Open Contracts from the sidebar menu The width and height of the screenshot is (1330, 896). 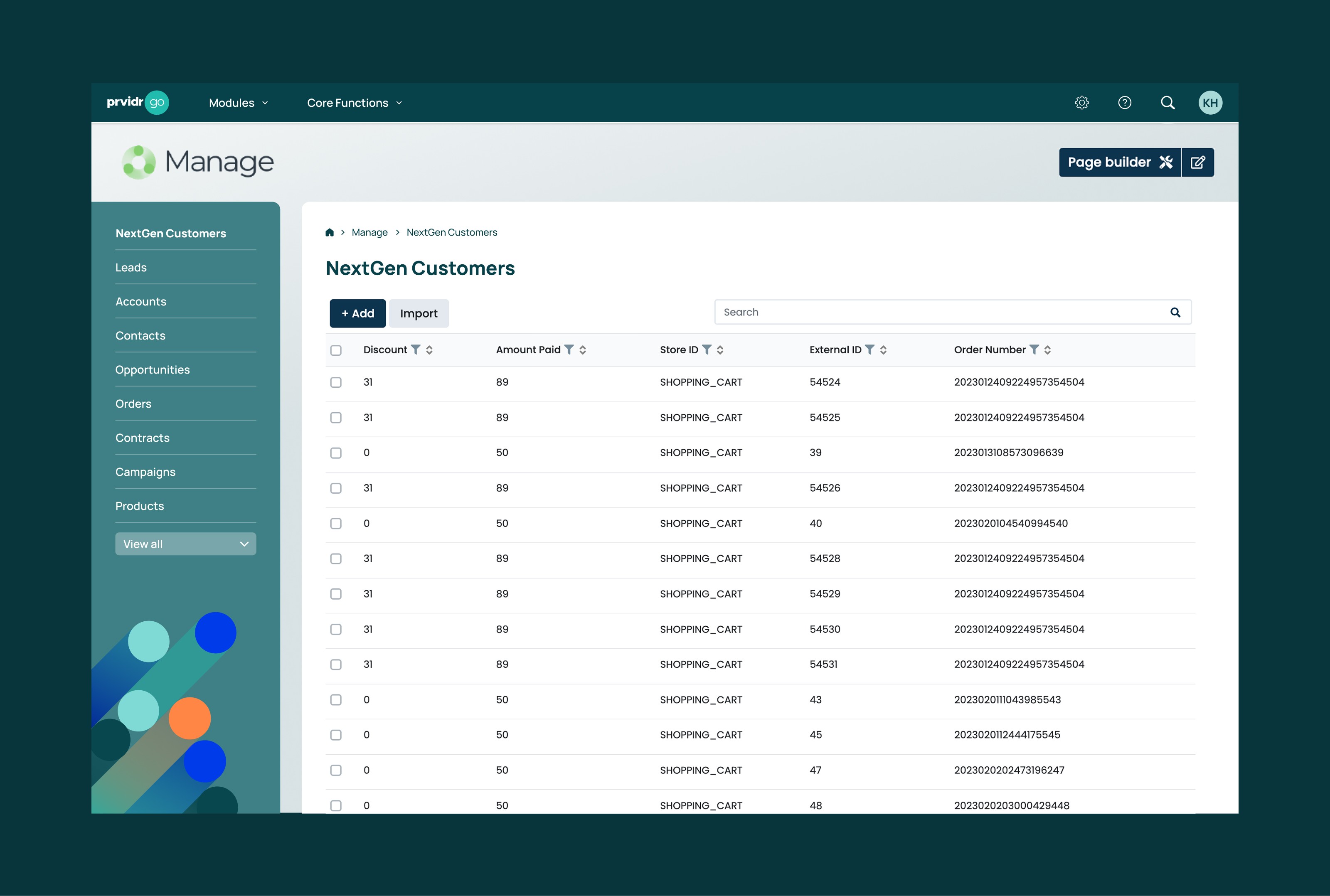[x=142, y=437]
